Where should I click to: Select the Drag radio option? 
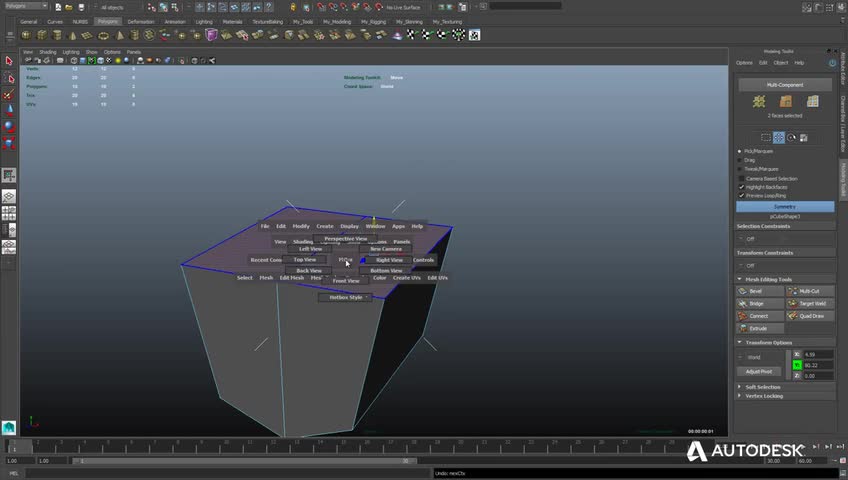click(x=740, y=160)
